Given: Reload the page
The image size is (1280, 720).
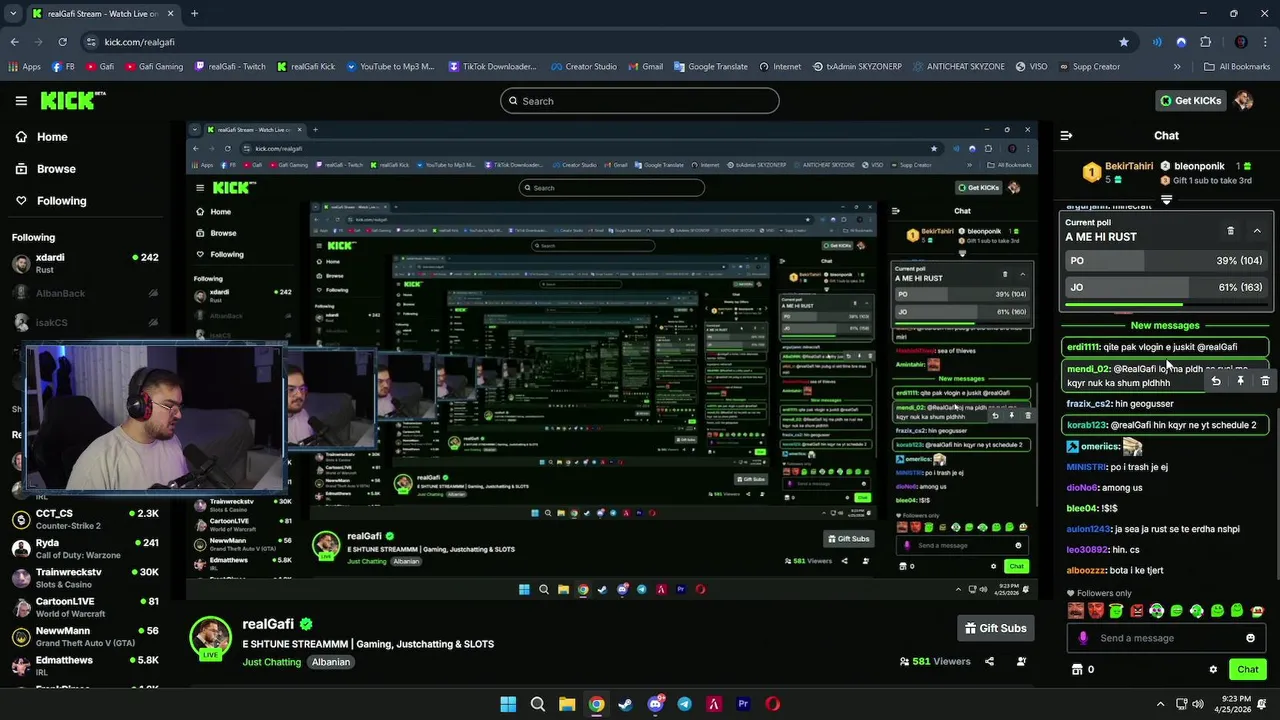Looking at the screenshot, I should (x=62, y=42).
